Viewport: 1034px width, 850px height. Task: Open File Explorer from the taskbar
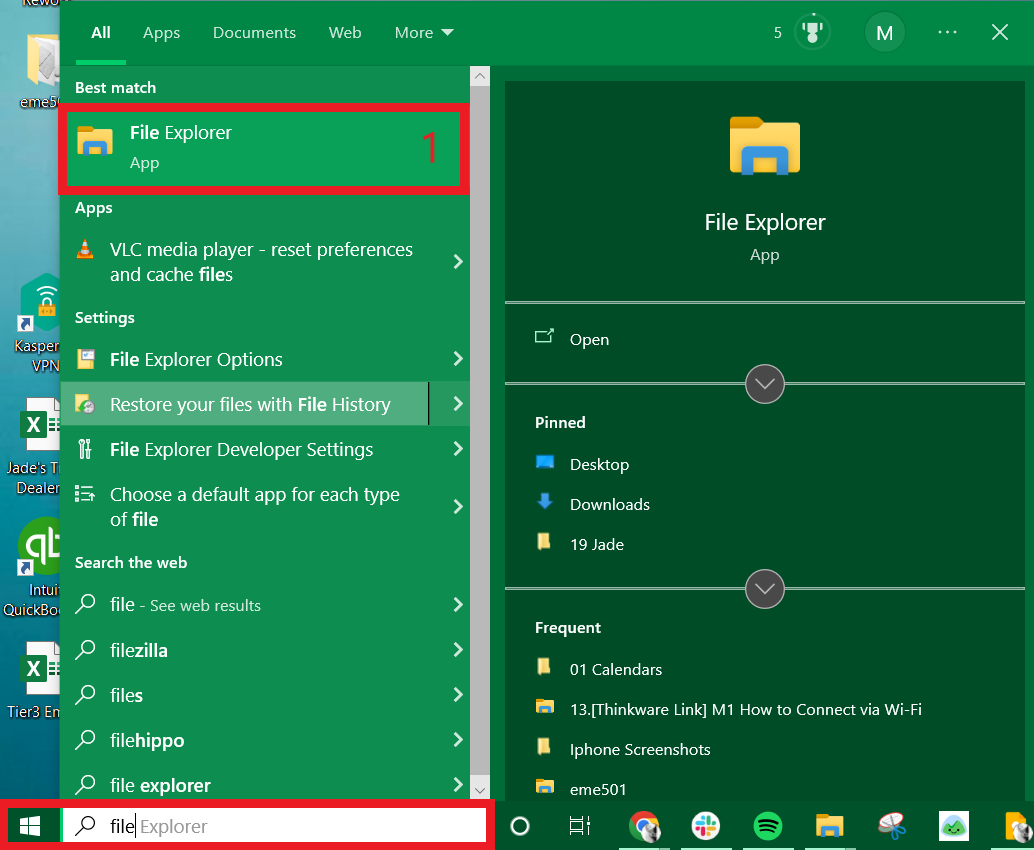(x=830, y=826)
